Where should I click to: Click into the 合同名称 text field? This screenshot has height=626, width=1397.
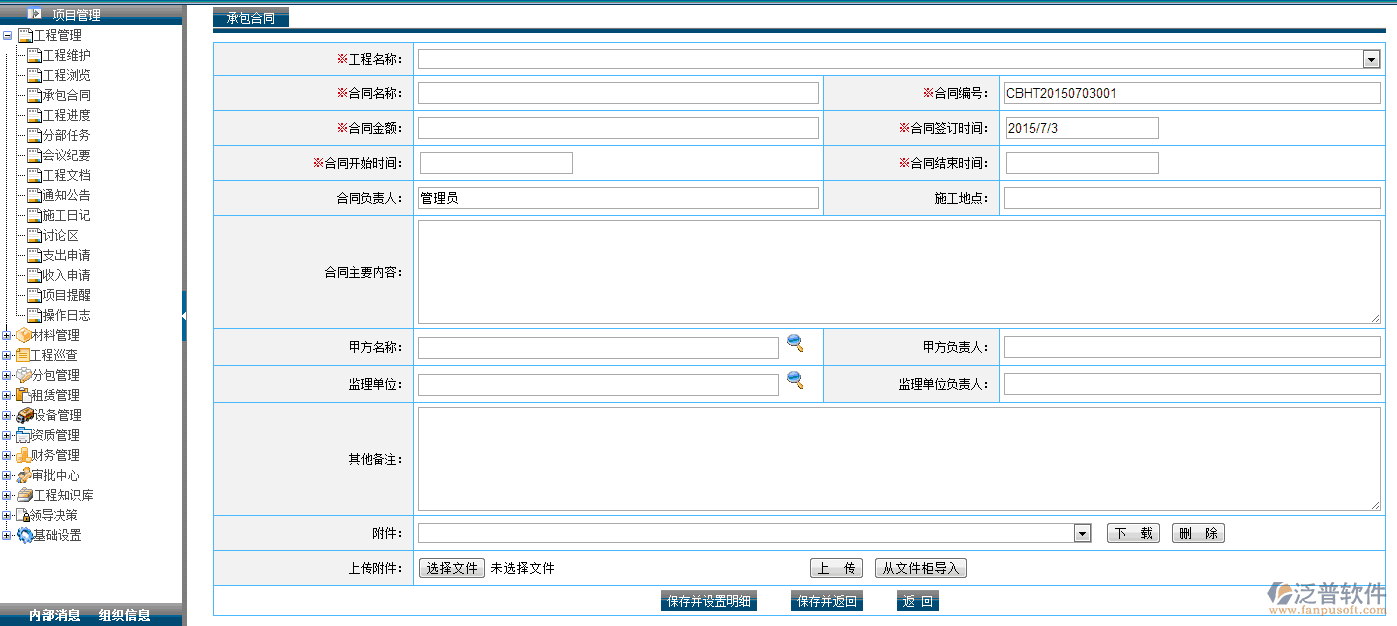pos(618,94)
